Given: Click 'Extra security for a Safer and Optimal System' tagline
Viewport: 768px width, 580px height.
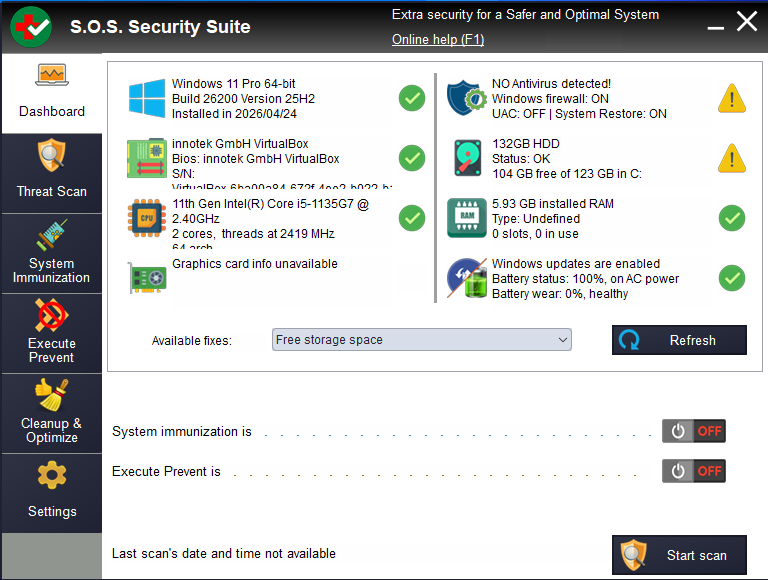Looking at the screenshot, I should pyautogui.click(x=525, y=15).
